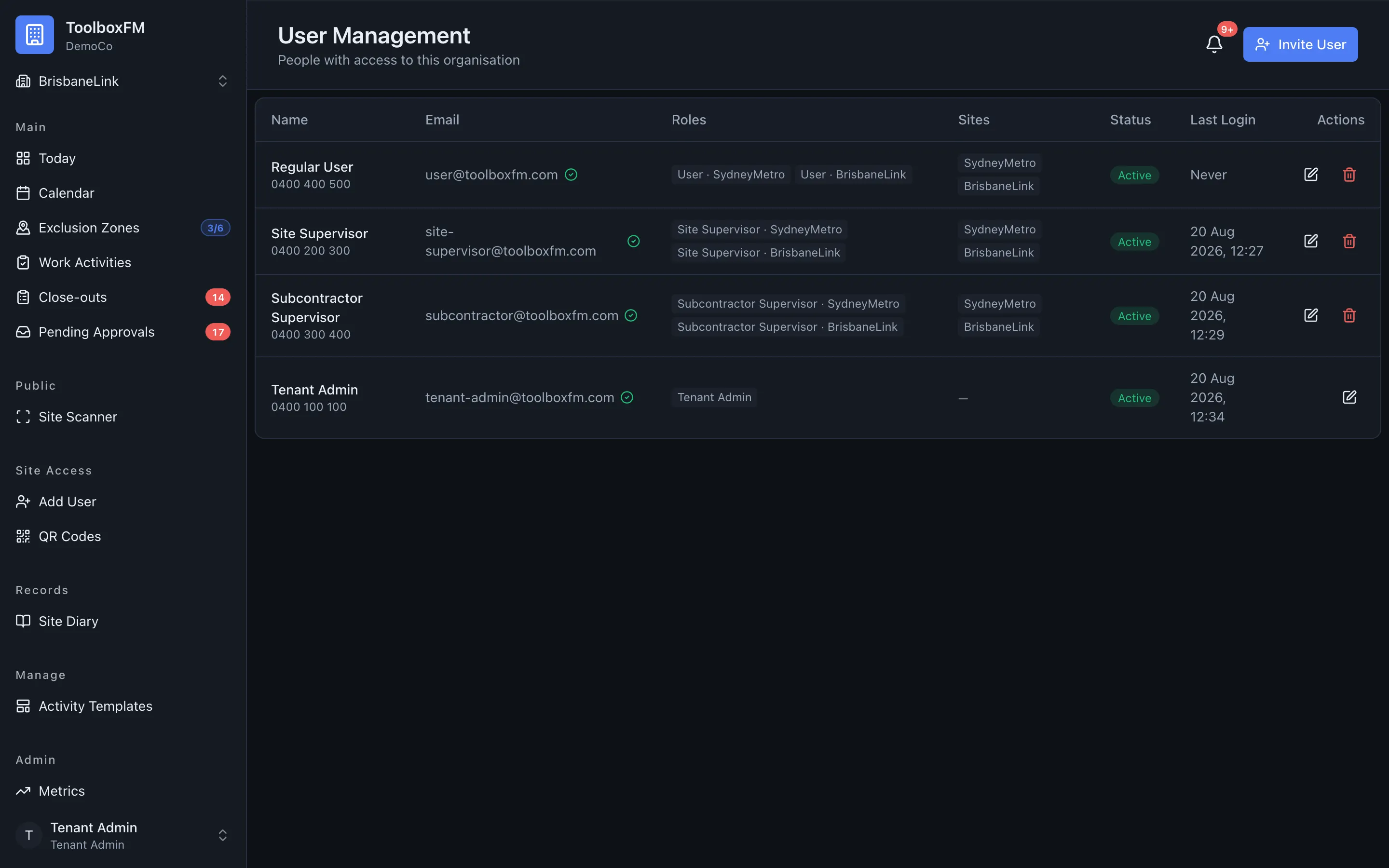
Task: Delete the Regular User row
Action: click(x=1349, y=175)
